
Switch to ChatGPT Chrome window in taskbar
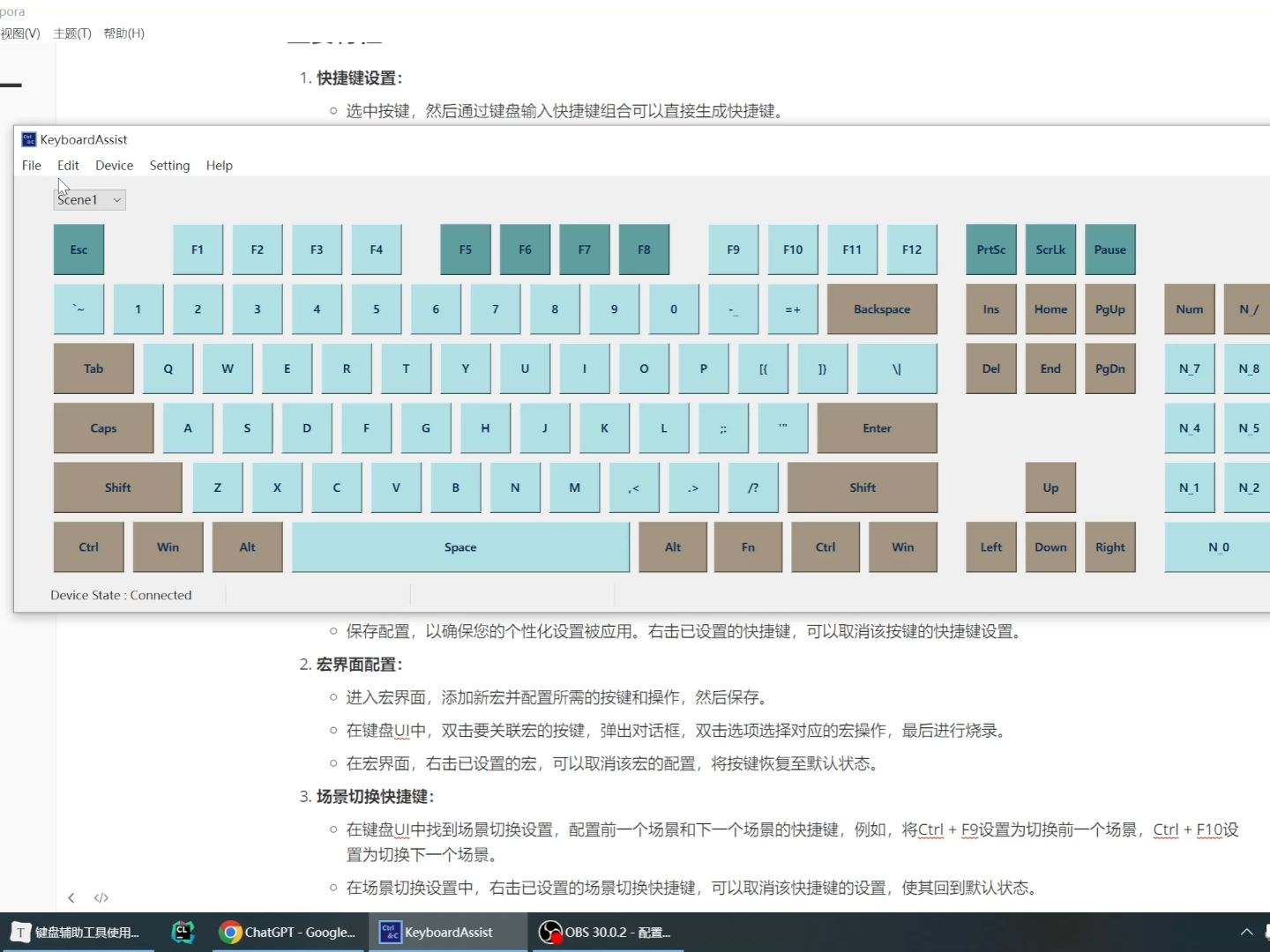(x=288, y=933)
